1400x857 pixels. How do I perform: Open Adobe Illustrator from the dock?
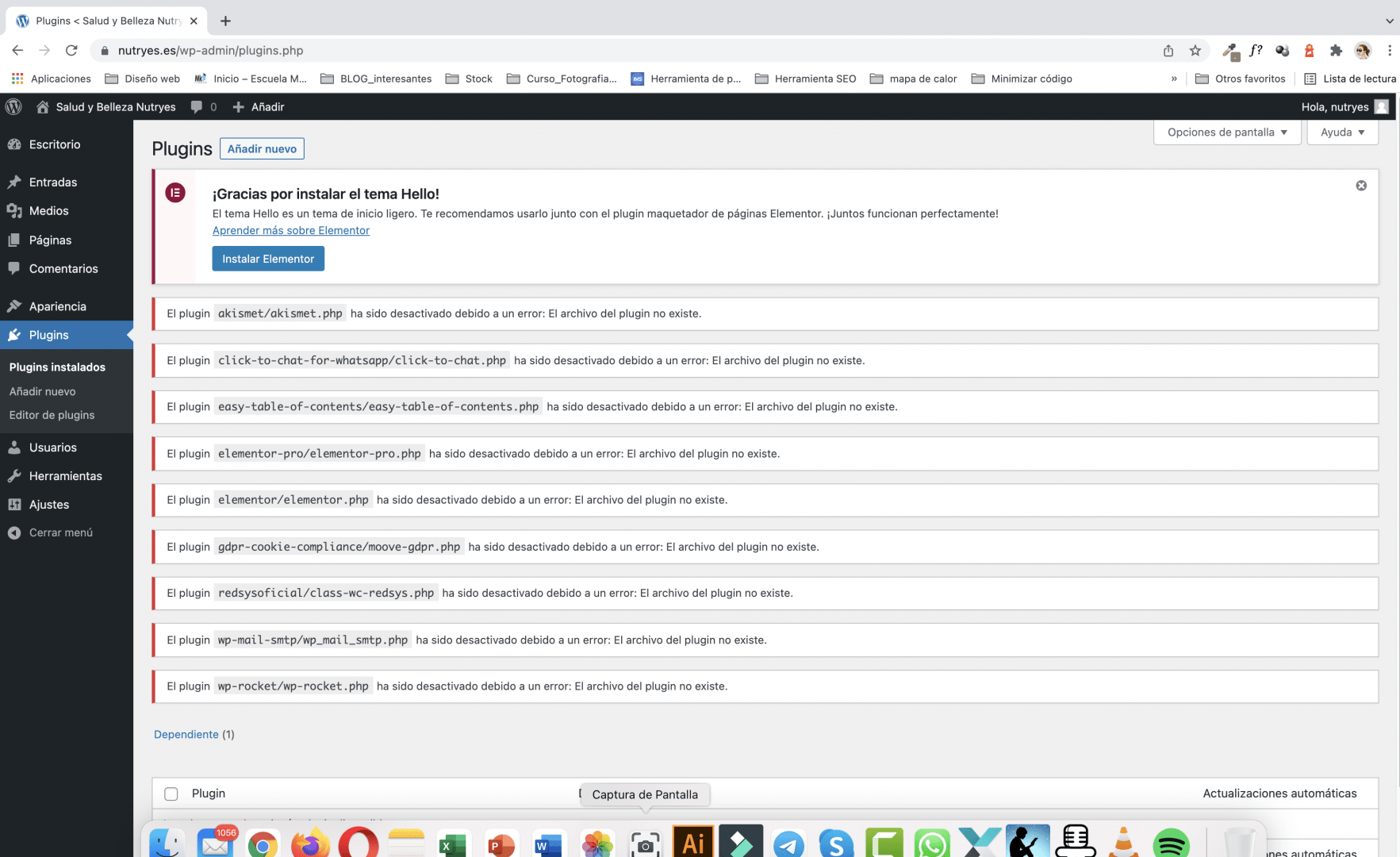click(x=693, y=841)
